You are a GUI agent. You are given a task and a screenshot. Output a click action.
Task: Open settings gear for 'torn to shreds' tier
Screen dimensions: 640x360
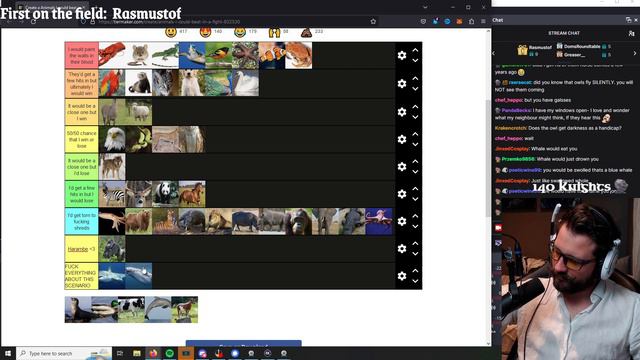pos(402,221)
